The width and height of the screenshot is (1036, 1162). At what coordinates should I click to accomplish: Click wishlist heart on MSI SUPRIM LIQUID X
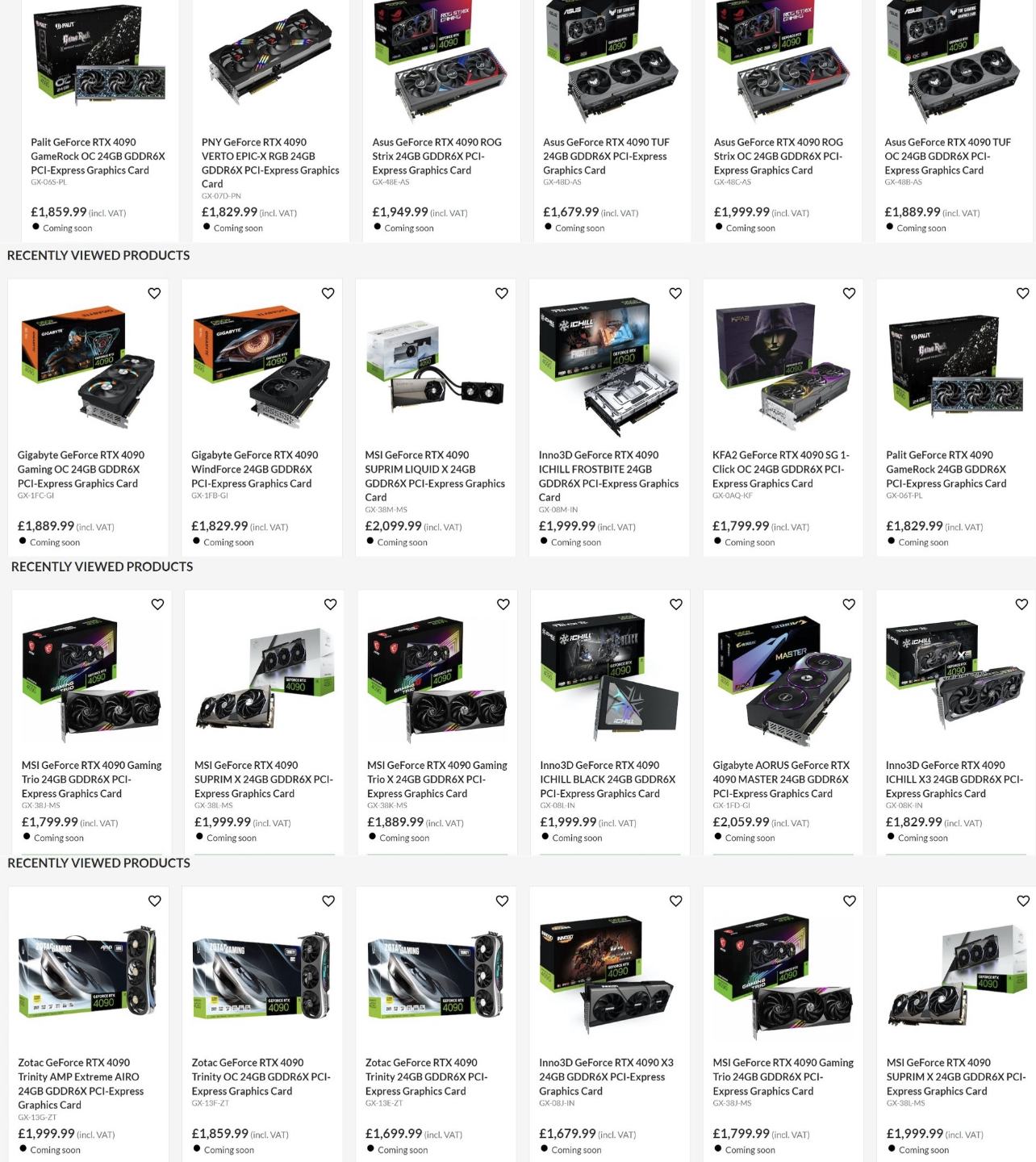502,294
